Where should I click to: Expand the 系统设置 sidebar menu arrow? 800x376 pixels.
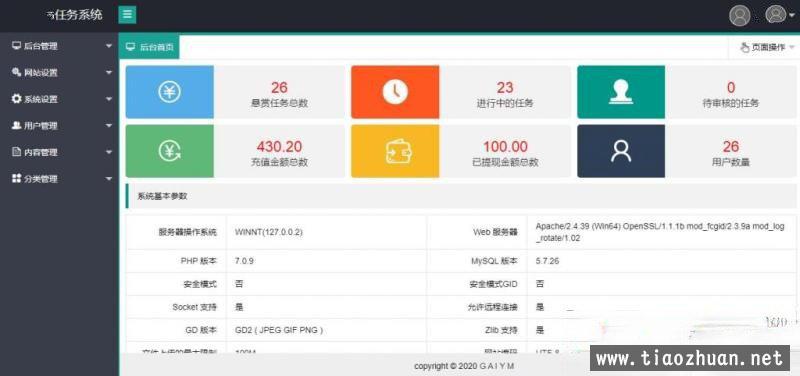108,99
